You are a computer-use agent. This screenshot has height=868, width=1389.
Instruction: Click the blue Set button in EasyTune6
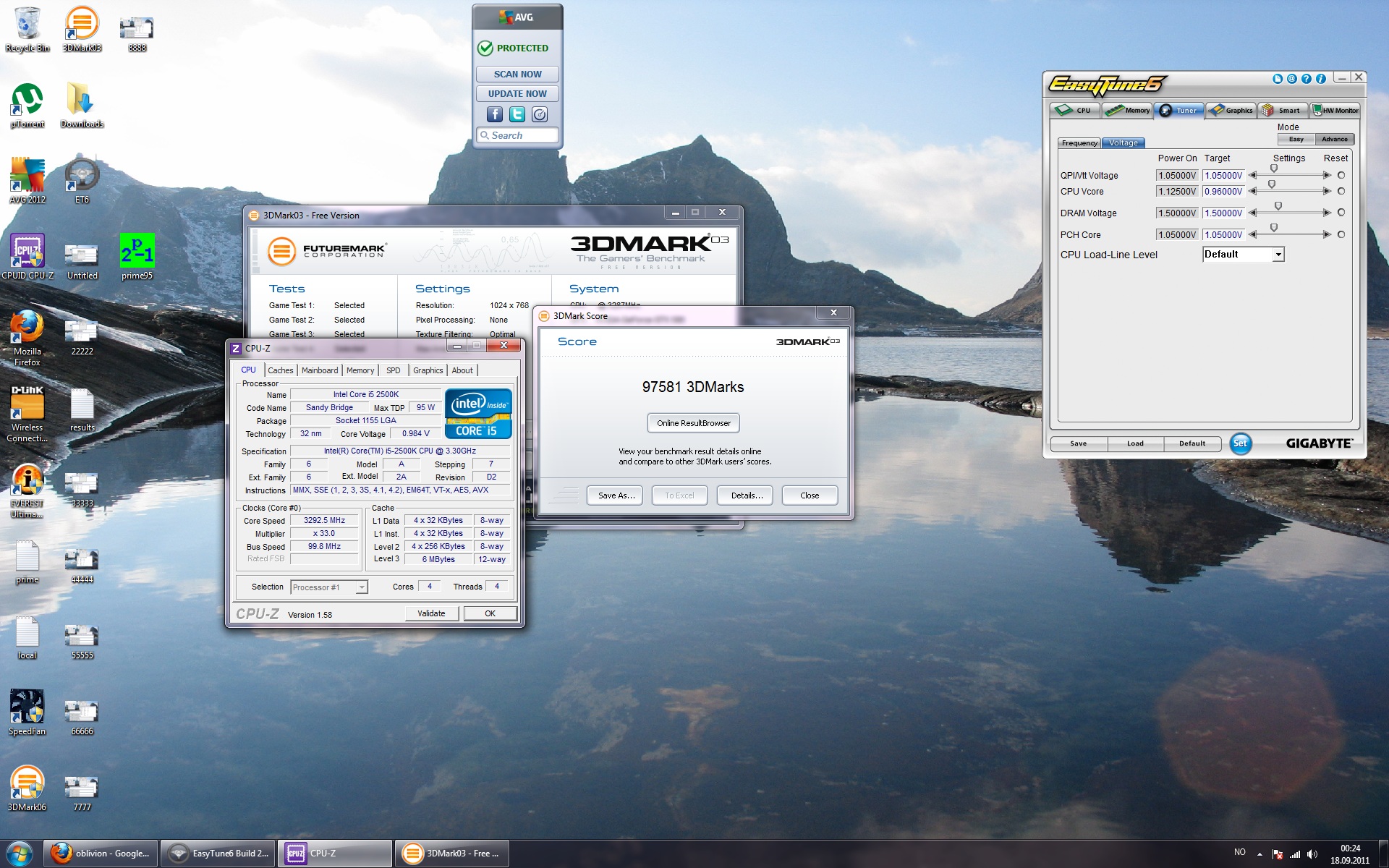coord(1240,443)
